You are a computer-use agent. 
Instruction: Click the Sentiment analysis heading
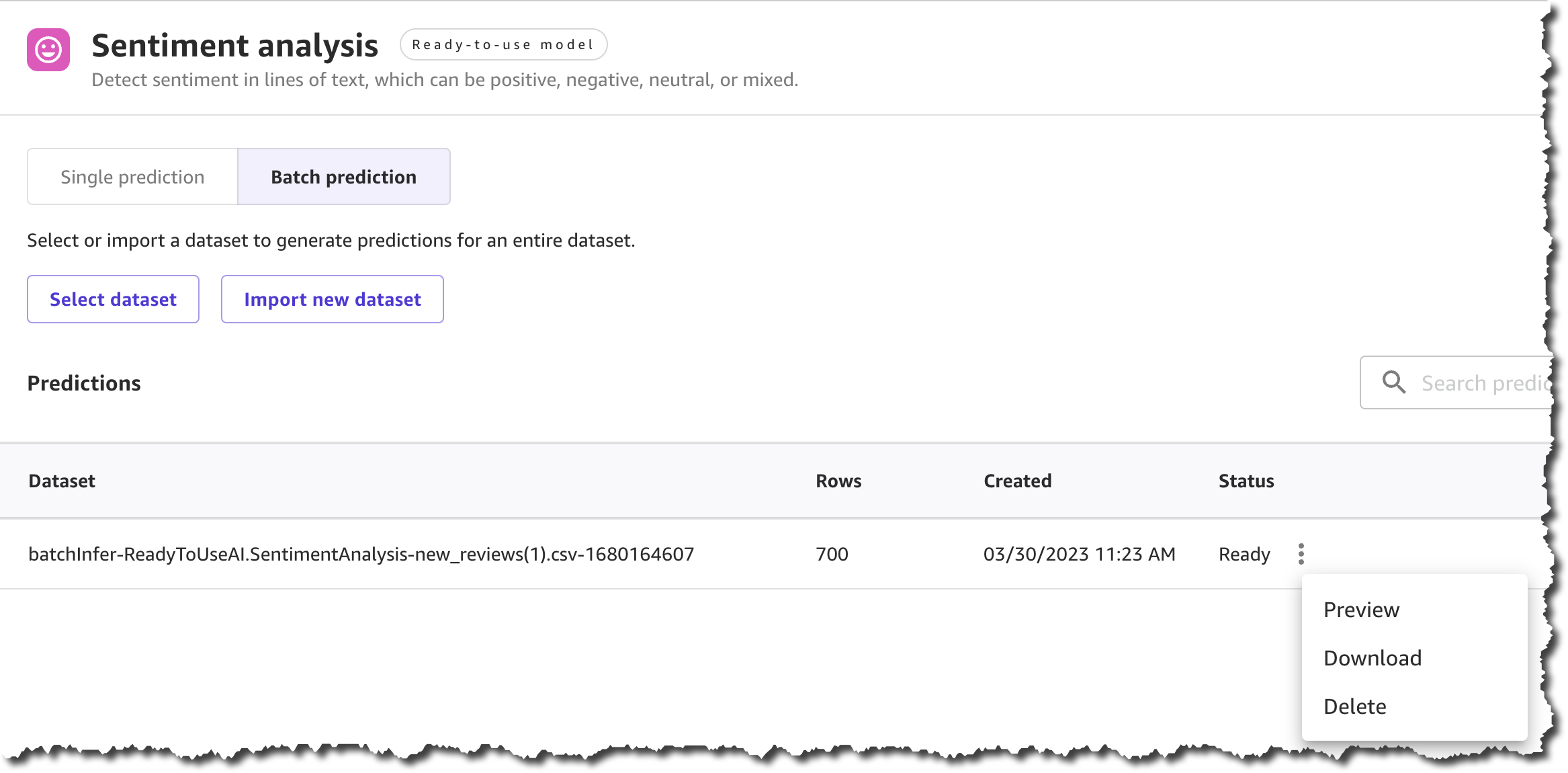(234, 46)
